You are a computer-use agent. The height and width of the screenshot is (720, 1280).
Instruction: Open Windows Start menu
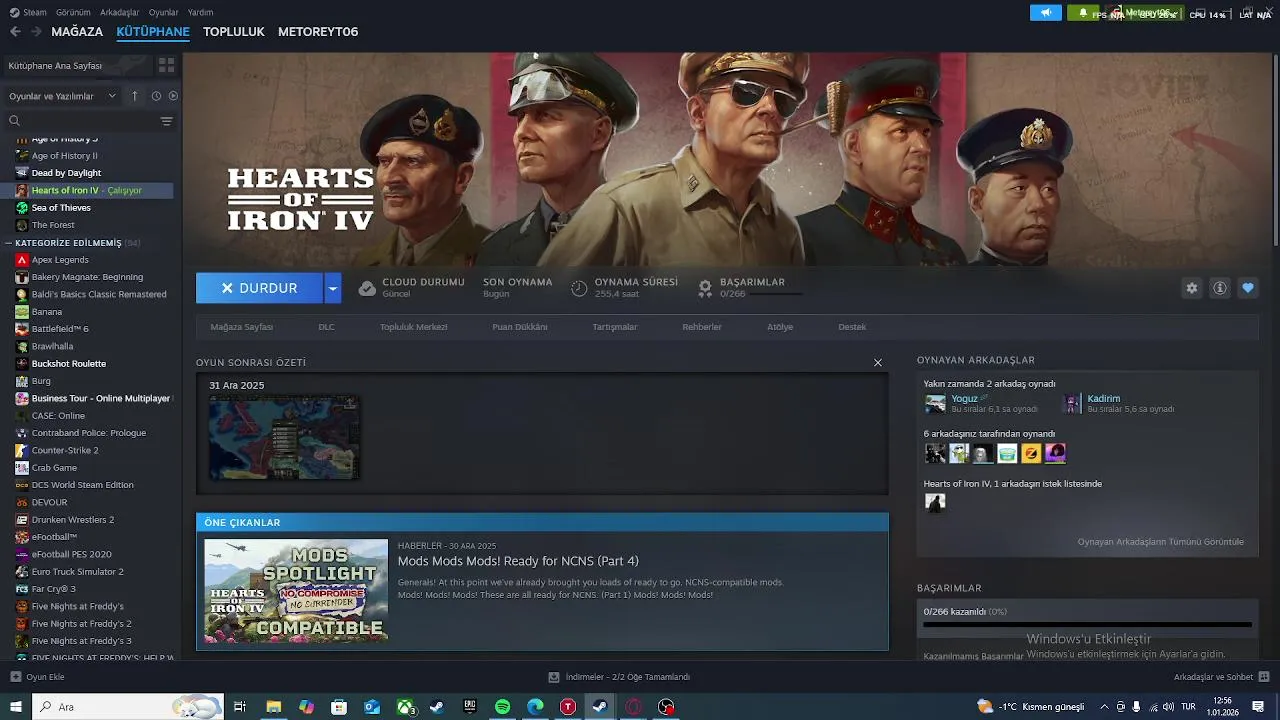[x=15, y=707]
